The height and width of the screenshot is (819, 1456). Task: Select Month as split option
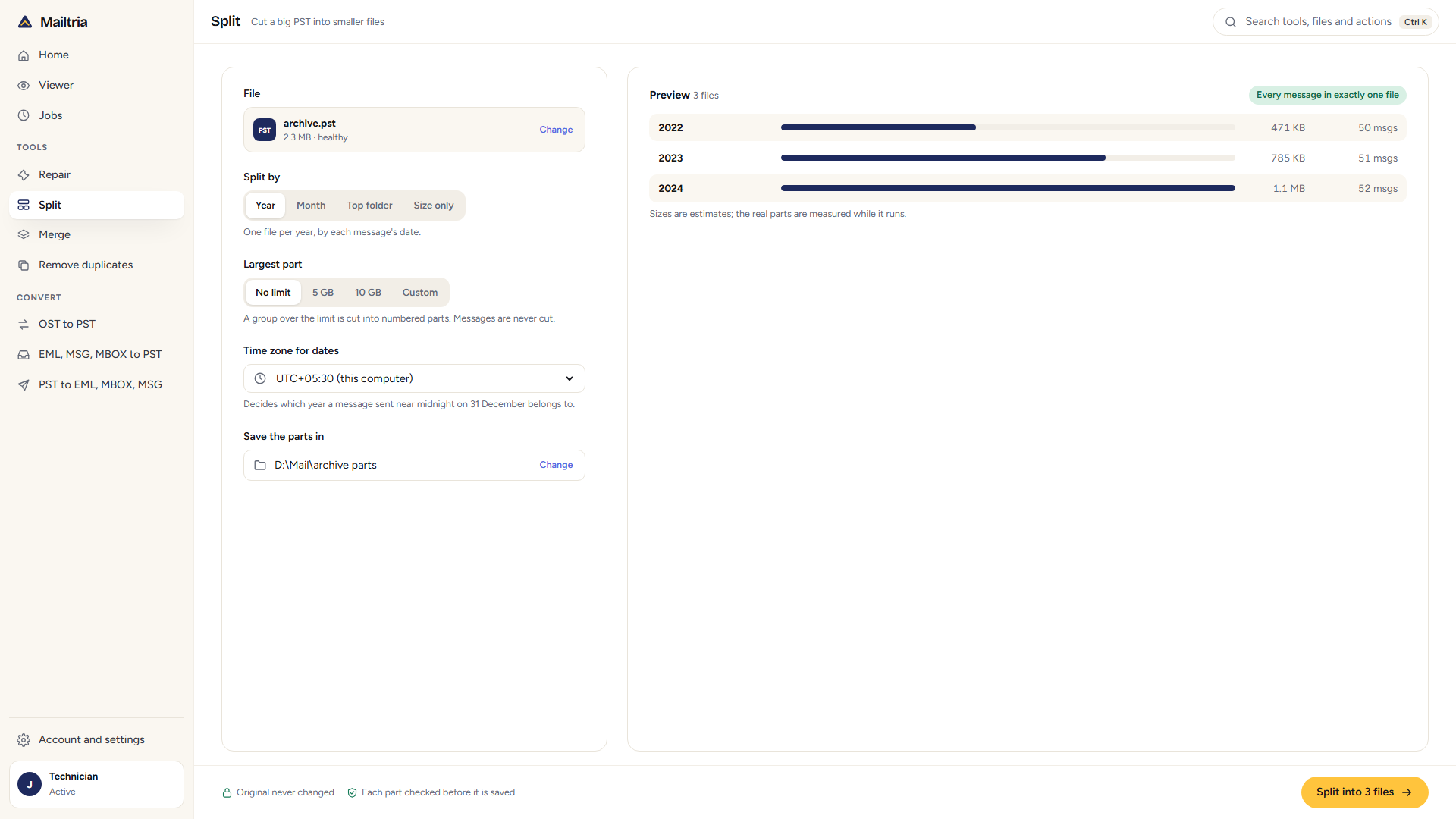pos(311,206)
